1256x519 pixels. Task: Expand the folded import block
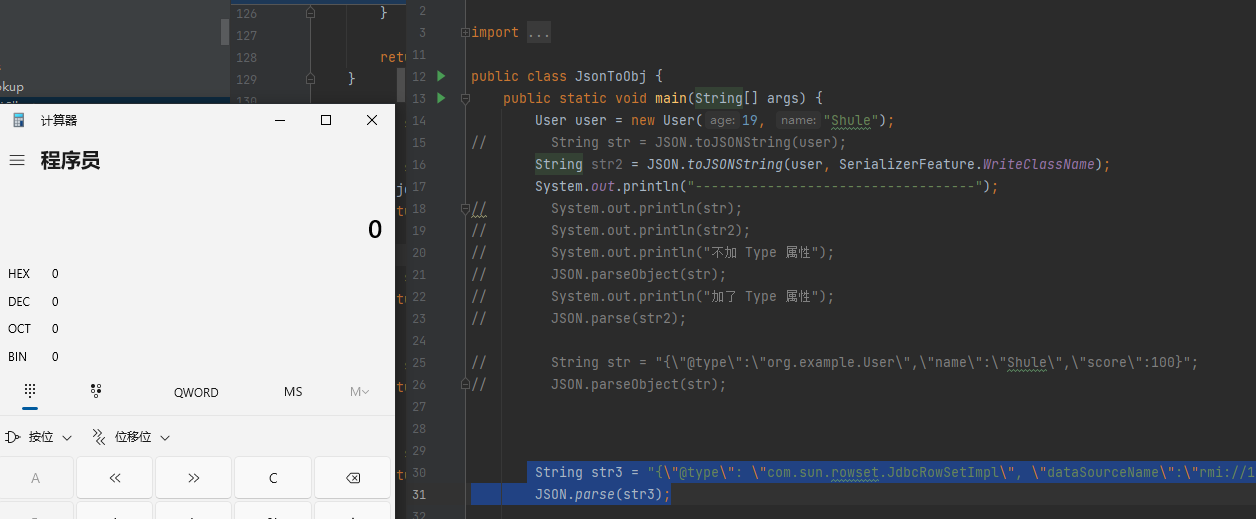(465, 33)
